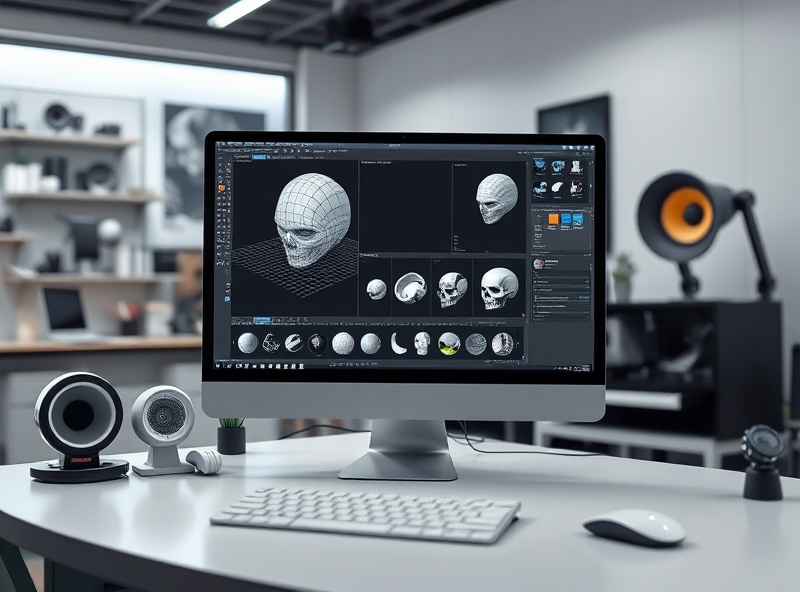The width and height of the screenshot is (800, 592).
Task: Select the small skull preset in bottom shelf
Action: tap(422, 343)
